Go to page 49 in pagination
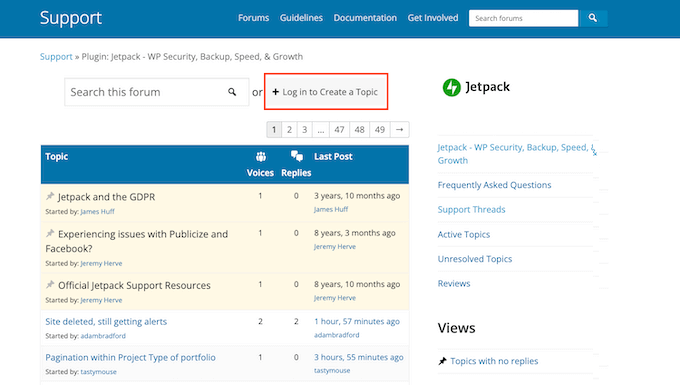The height and width of the screenshot is (385, 680). tap(380, 129)
